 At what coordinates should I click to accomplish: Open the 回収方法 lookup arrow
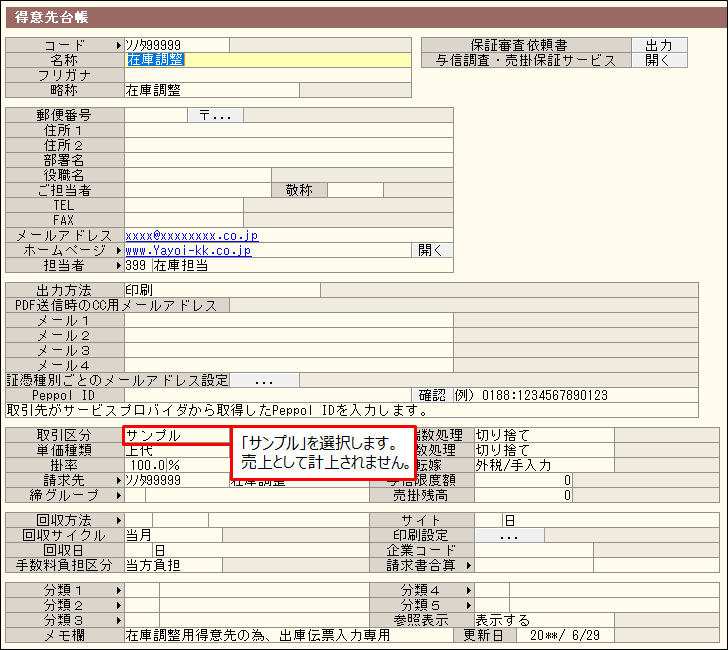click(x=119, y=520)
